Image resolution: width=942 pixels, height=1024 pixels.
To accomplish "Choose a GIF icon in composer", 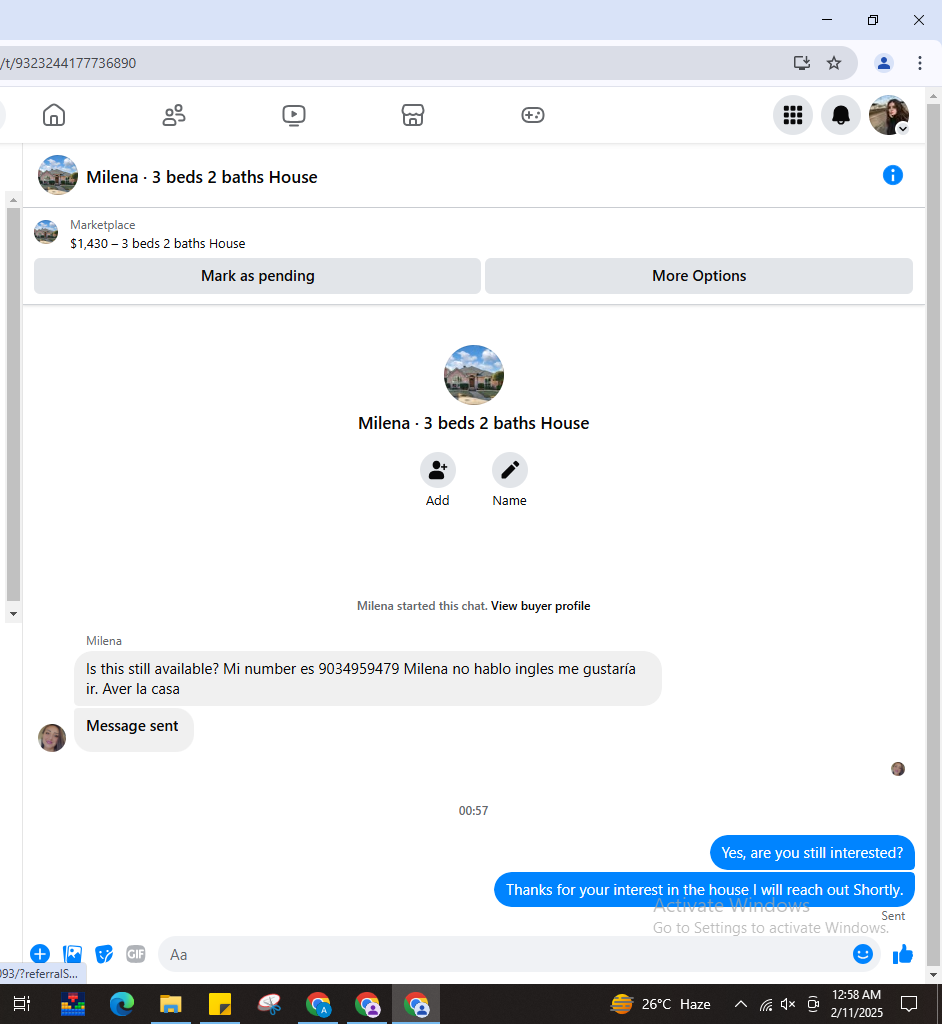I will point(136,954).
